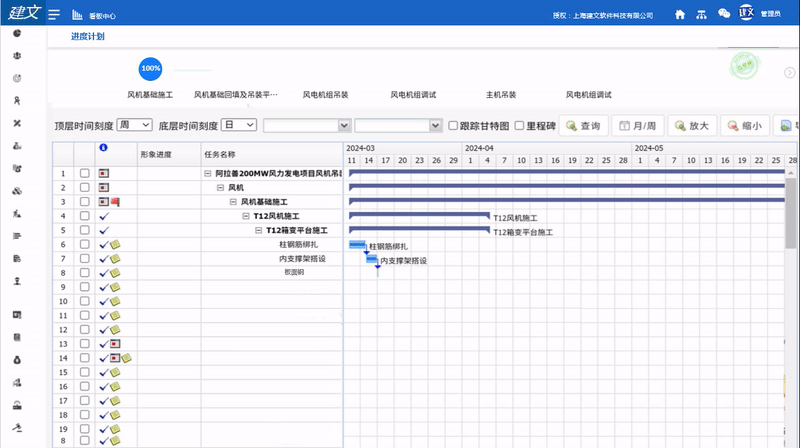Click the red flag icon in row 3
The width and height of the screenshot is (800, 448).
114,202
